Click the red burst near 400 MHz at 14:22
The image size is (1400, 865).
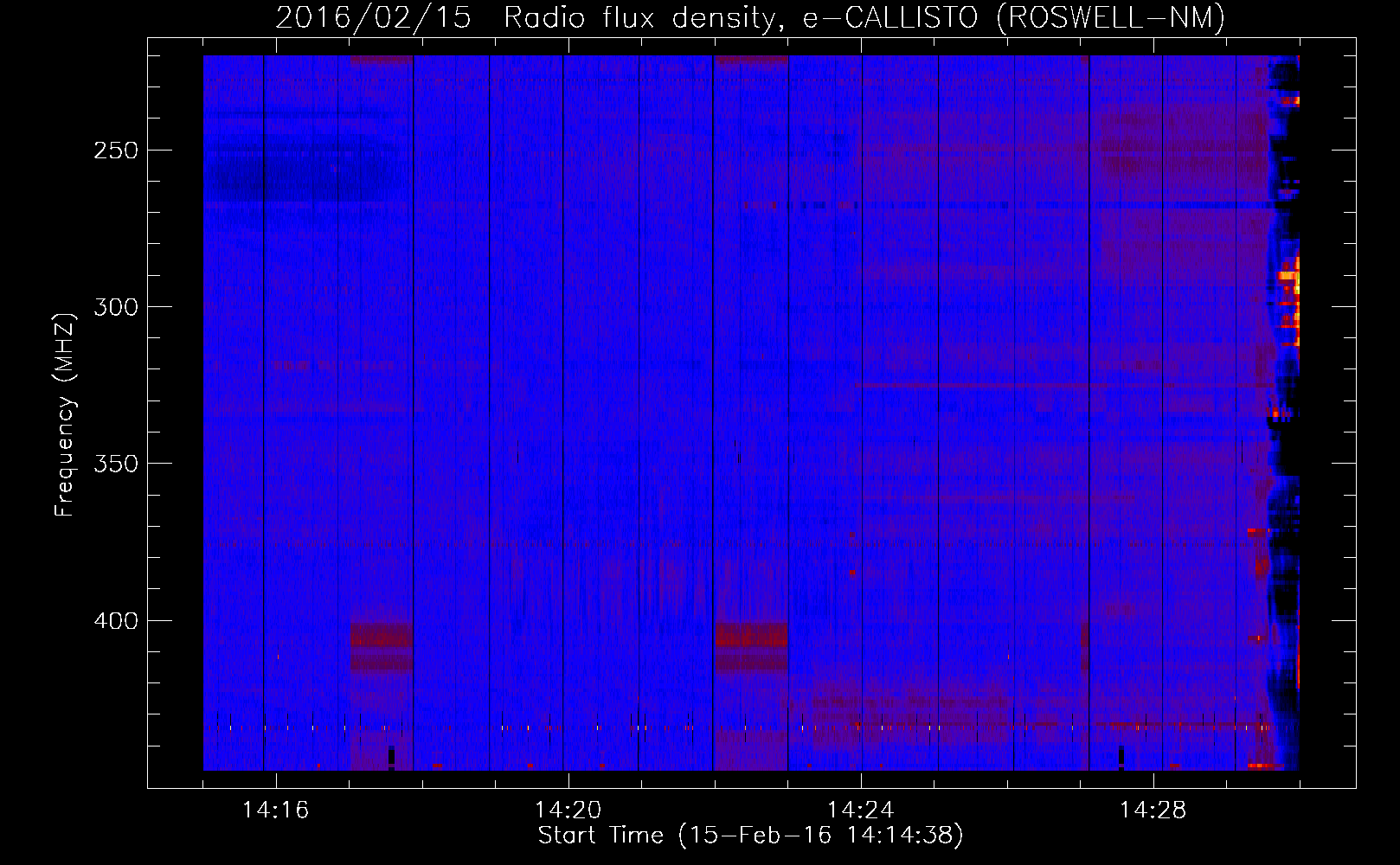click(752, 646)
